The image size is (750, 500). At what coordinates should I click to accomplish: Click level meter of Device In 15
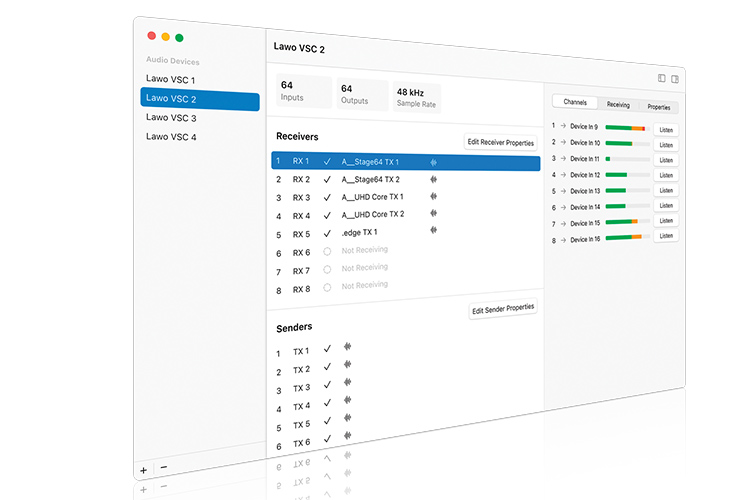click(627, 222)
